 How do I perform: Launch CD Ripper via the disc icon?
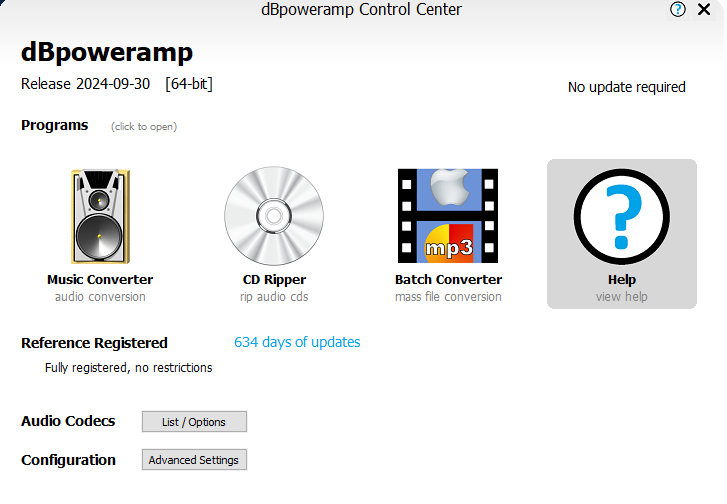(274, 215)
